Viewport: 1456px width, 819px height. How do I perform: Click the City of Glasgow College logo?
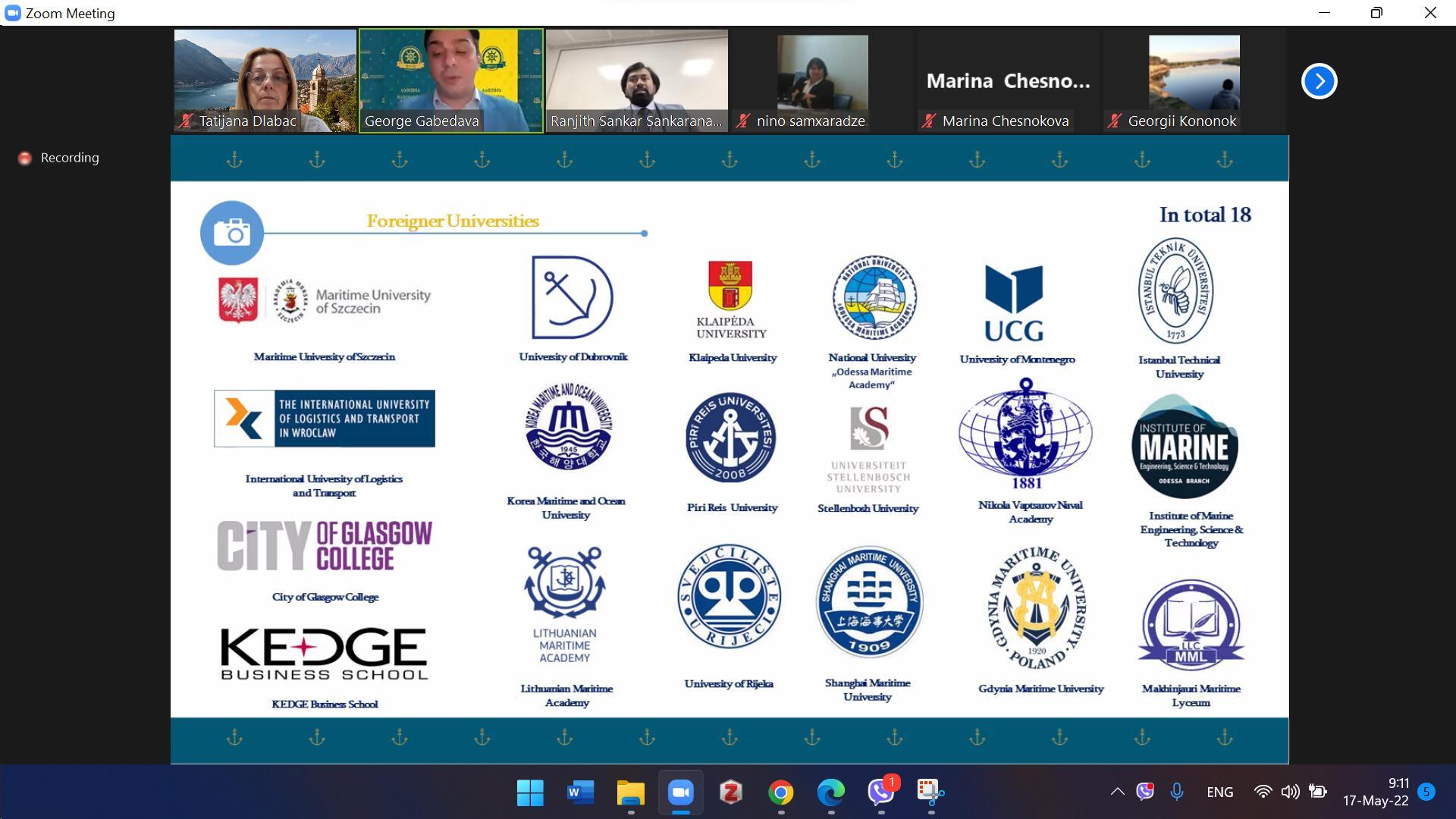point(325,545)
